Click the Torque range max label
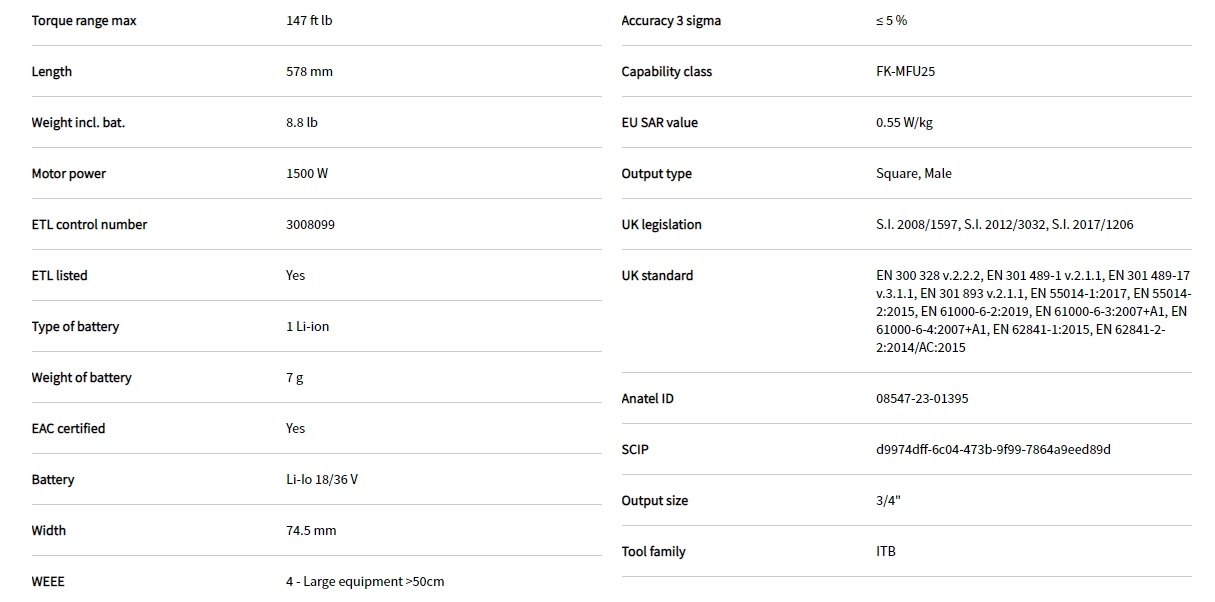Viewport: 1215px width, 602px height. tap(84, 21)
